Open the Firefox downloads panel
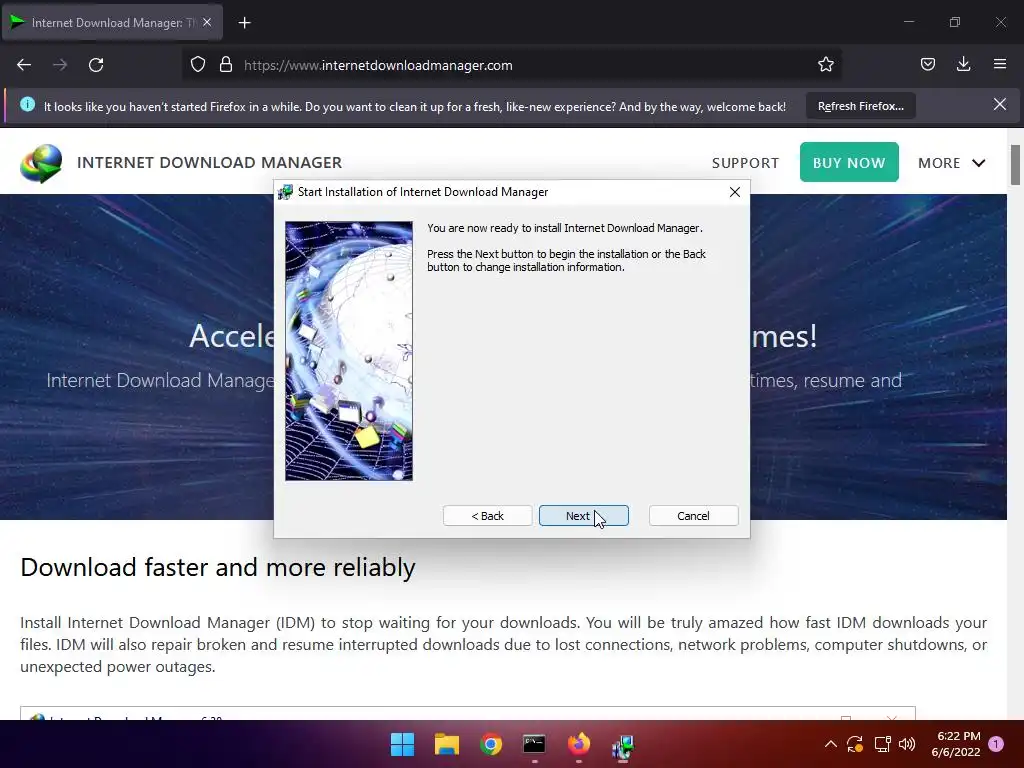This screenshot has width=1024, height=768. (x=963, y=65)
